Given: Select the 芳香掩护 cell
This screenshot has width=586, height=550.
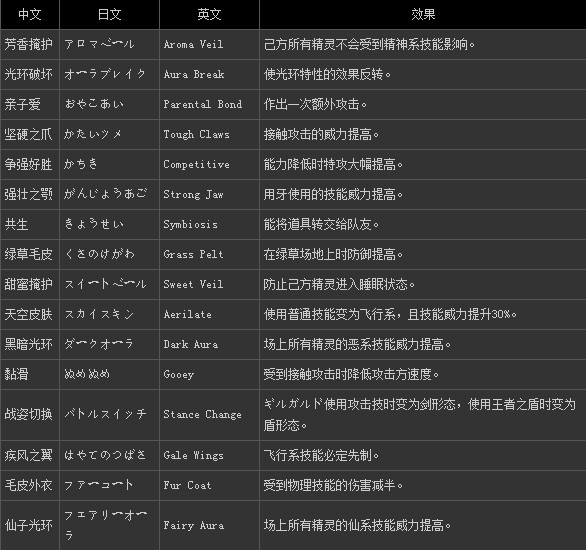Looking at the screenshot, I should coord(30,44).
